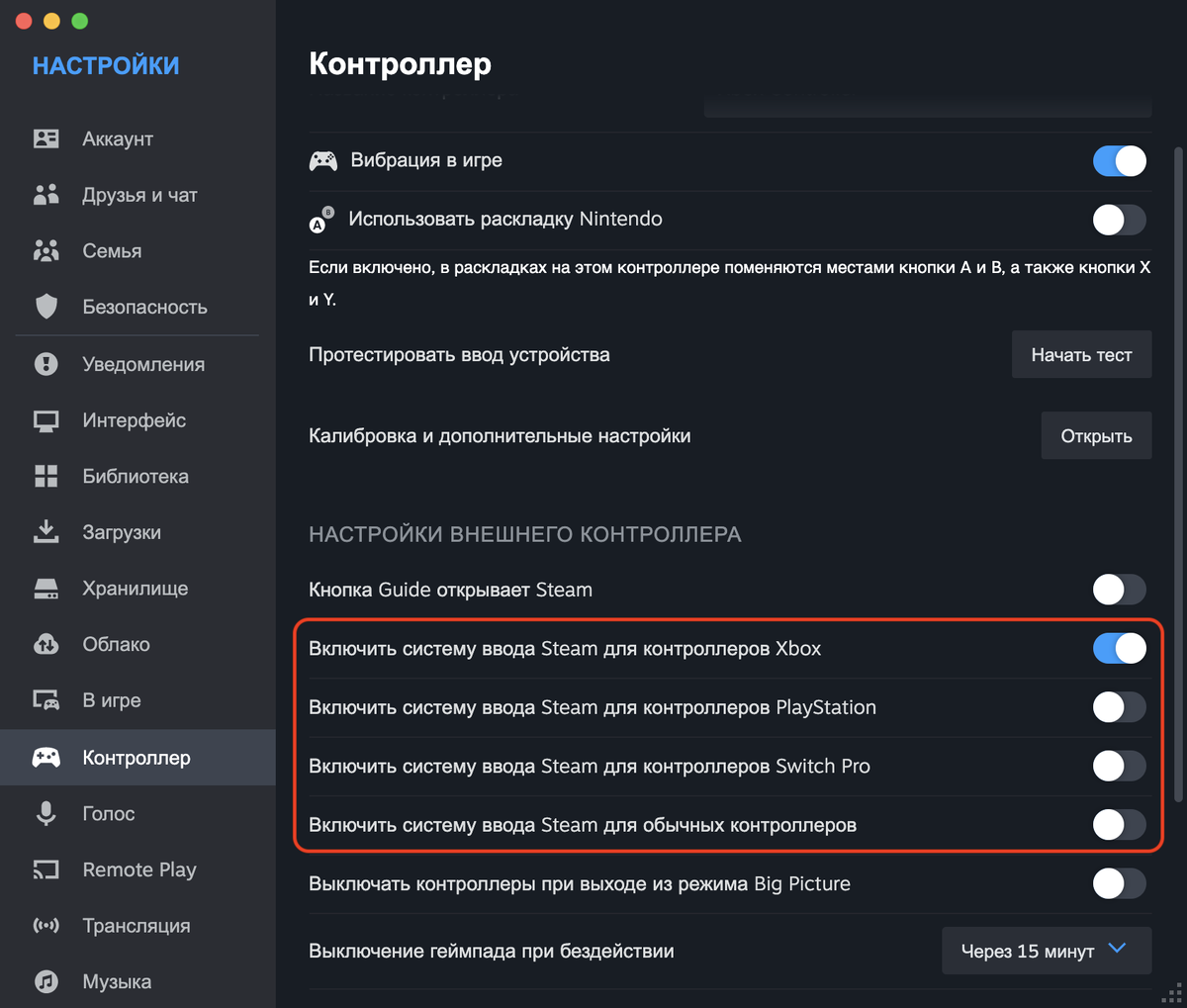Click the vertical scrollbar on the right
The image size is (1187, 1008).
(x=1177, y=475)
